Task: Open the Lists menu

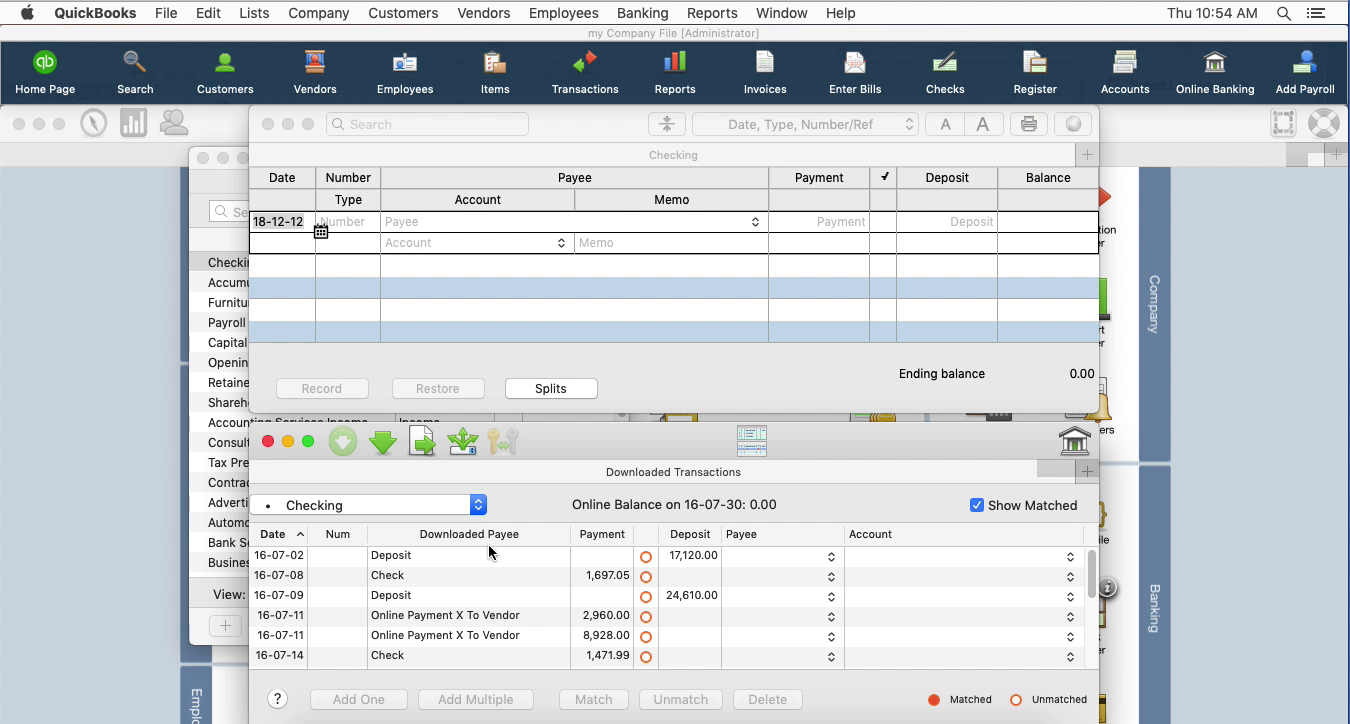Action: click(254, 13)
